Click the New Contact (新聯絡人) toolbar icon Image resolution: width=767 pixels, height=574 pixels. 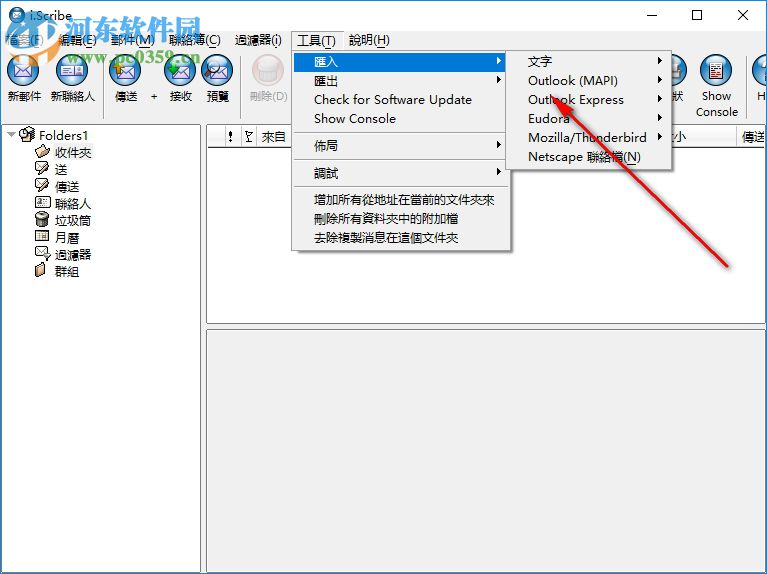pyautogui.click(x=72, y=71)
